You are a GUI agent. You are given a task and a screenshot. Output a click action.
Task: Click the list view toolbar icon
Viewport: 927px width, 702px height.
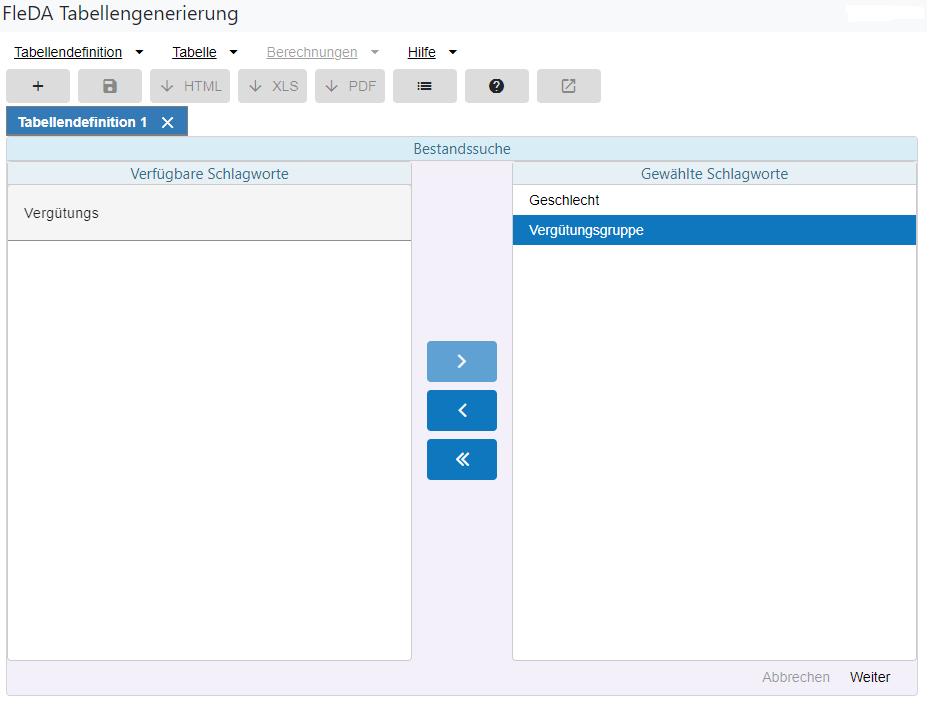pyautogui.click(x=425, y=86)
